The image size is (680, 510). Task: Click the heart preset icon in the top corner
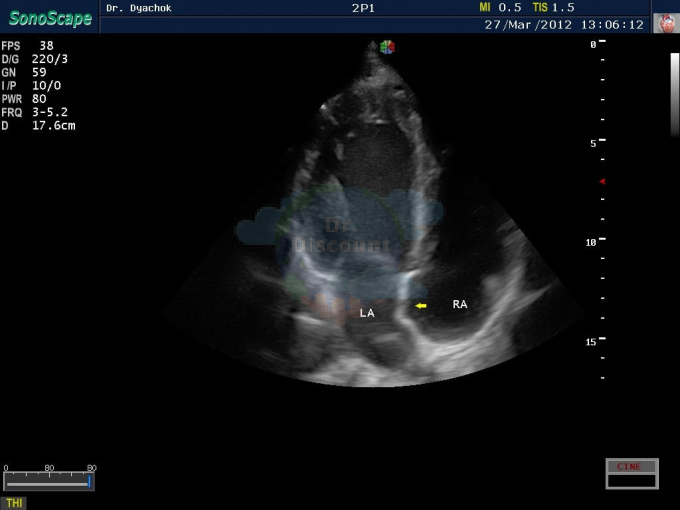click(x=666, y=23)
